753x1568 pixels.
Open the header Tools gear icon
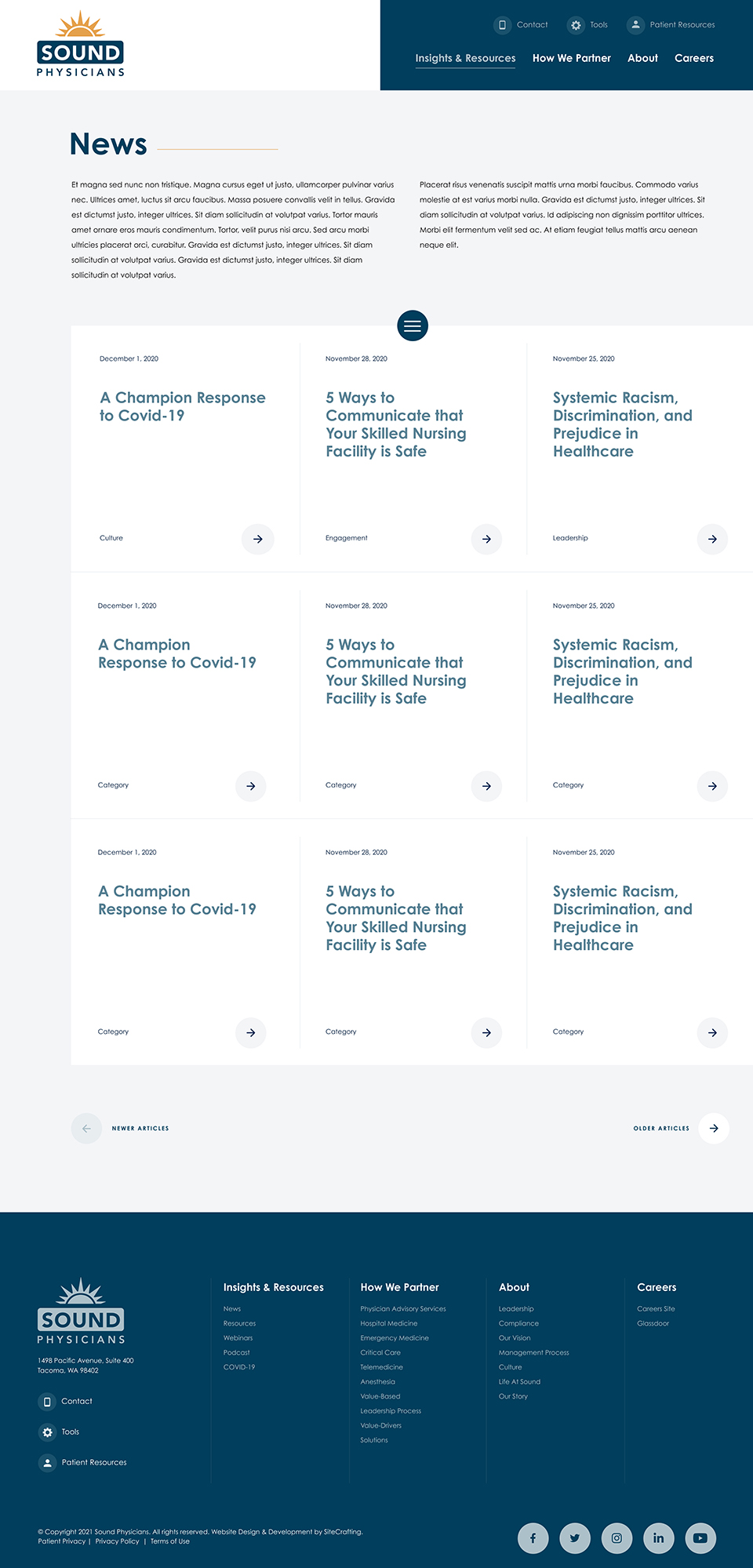(577, 25)
